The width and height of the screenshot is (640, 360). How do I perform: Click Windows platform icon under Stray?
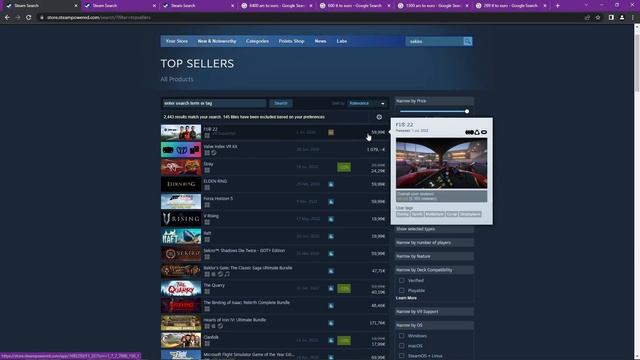207,170
